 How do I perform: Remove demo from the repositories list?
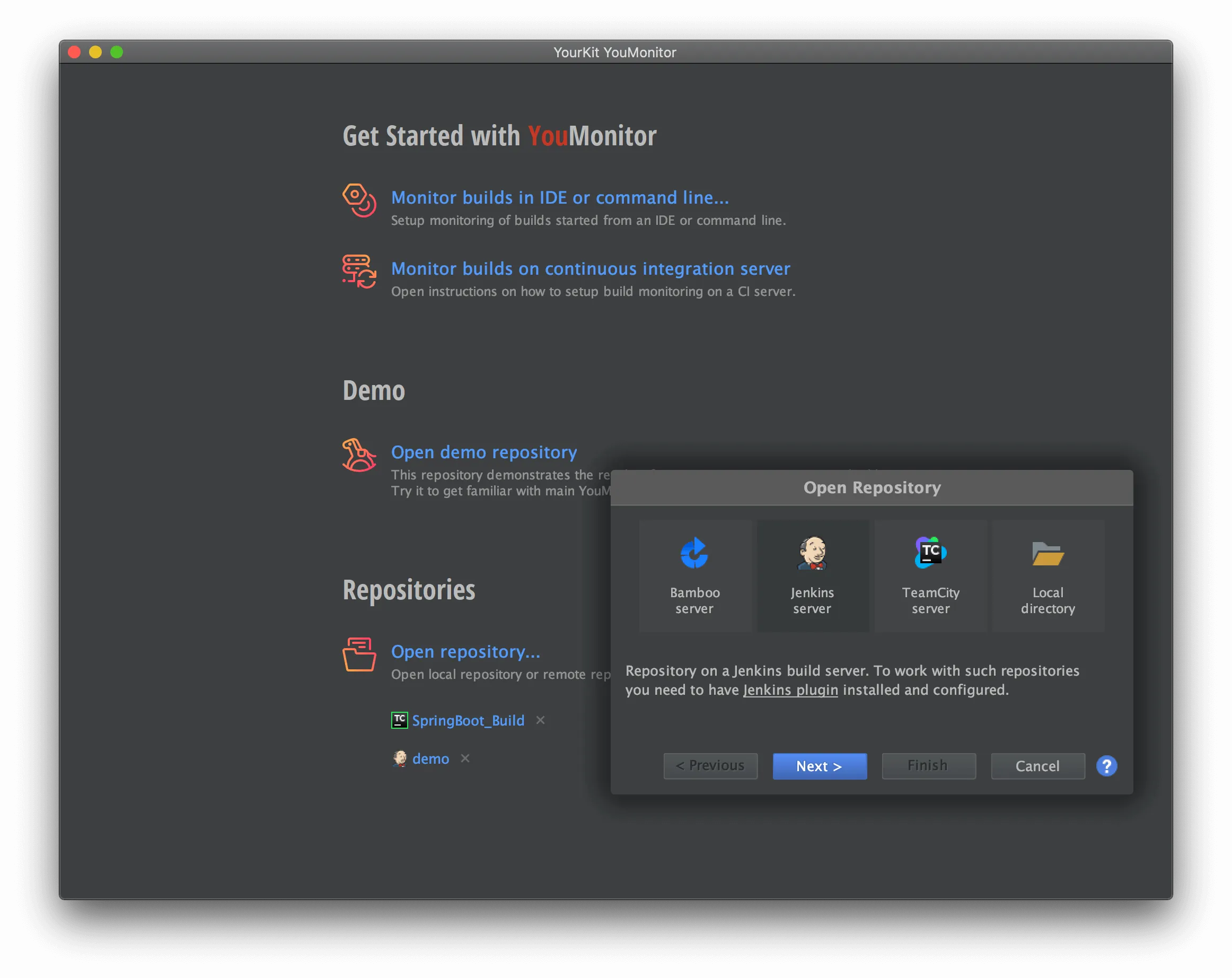pyautogui.click(x=465, y=758)
